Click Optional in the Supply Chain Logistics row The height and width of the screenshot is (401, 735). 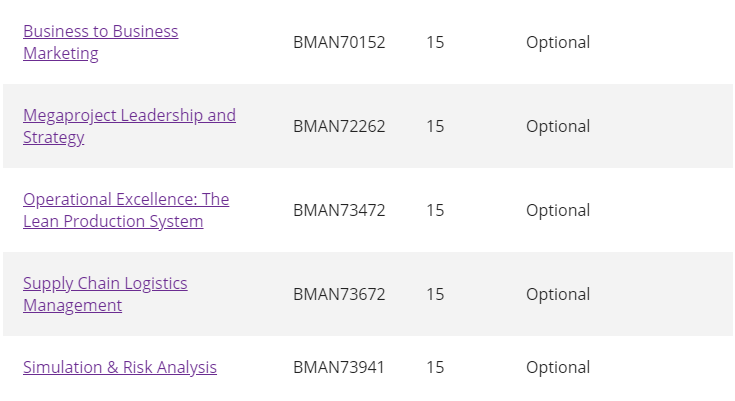coord(558,294)
